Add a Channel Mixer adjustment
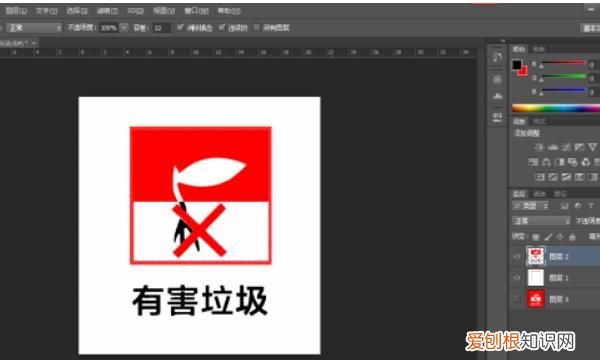The image size is (600, 360). (585, 162)
